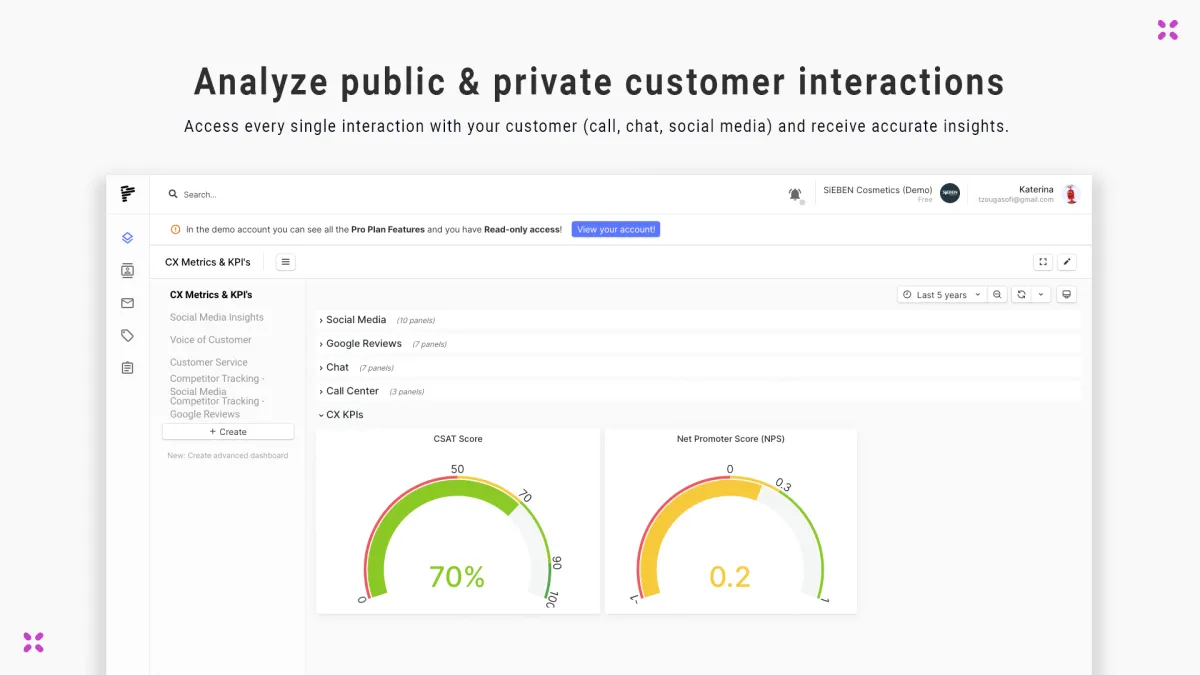The width and height of the screenshot is (1200, 675).
Task: Open Customer Service dashboard
Action: click(x=208, y=362)
